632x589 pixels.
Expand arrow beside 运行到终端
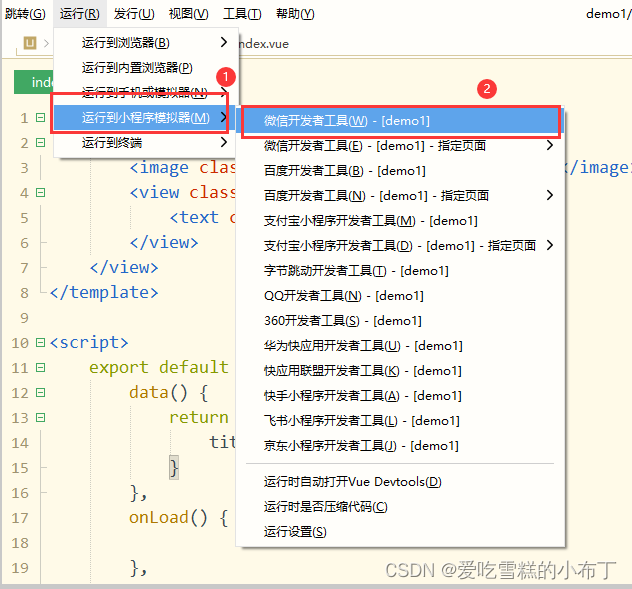coord(224,142)
